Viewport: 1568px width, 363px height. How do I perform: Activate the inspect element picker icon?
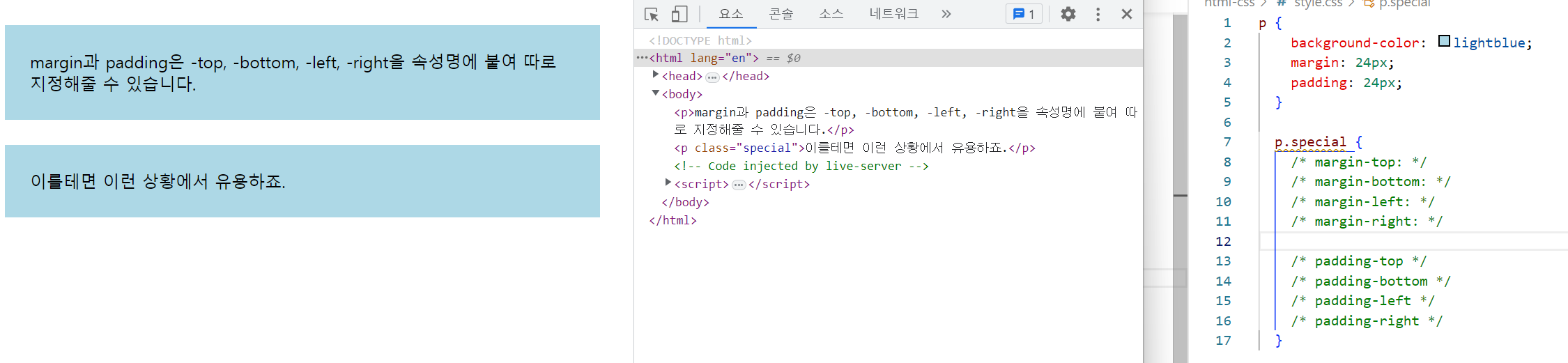coord(652,14)
